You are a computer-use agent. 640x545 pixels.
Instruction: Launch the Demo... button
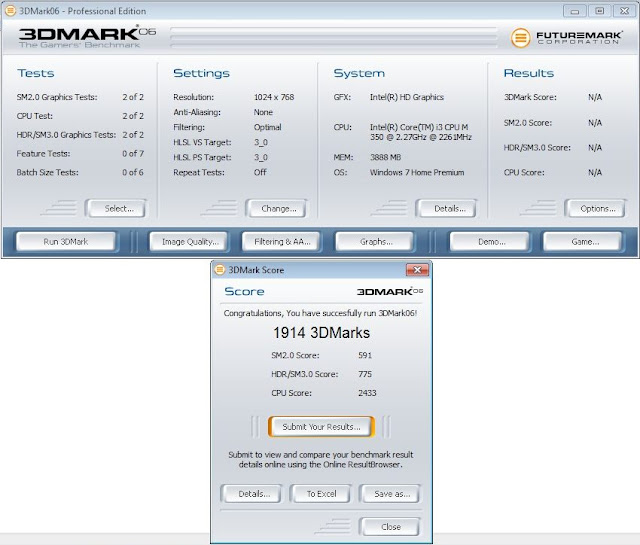489,241
